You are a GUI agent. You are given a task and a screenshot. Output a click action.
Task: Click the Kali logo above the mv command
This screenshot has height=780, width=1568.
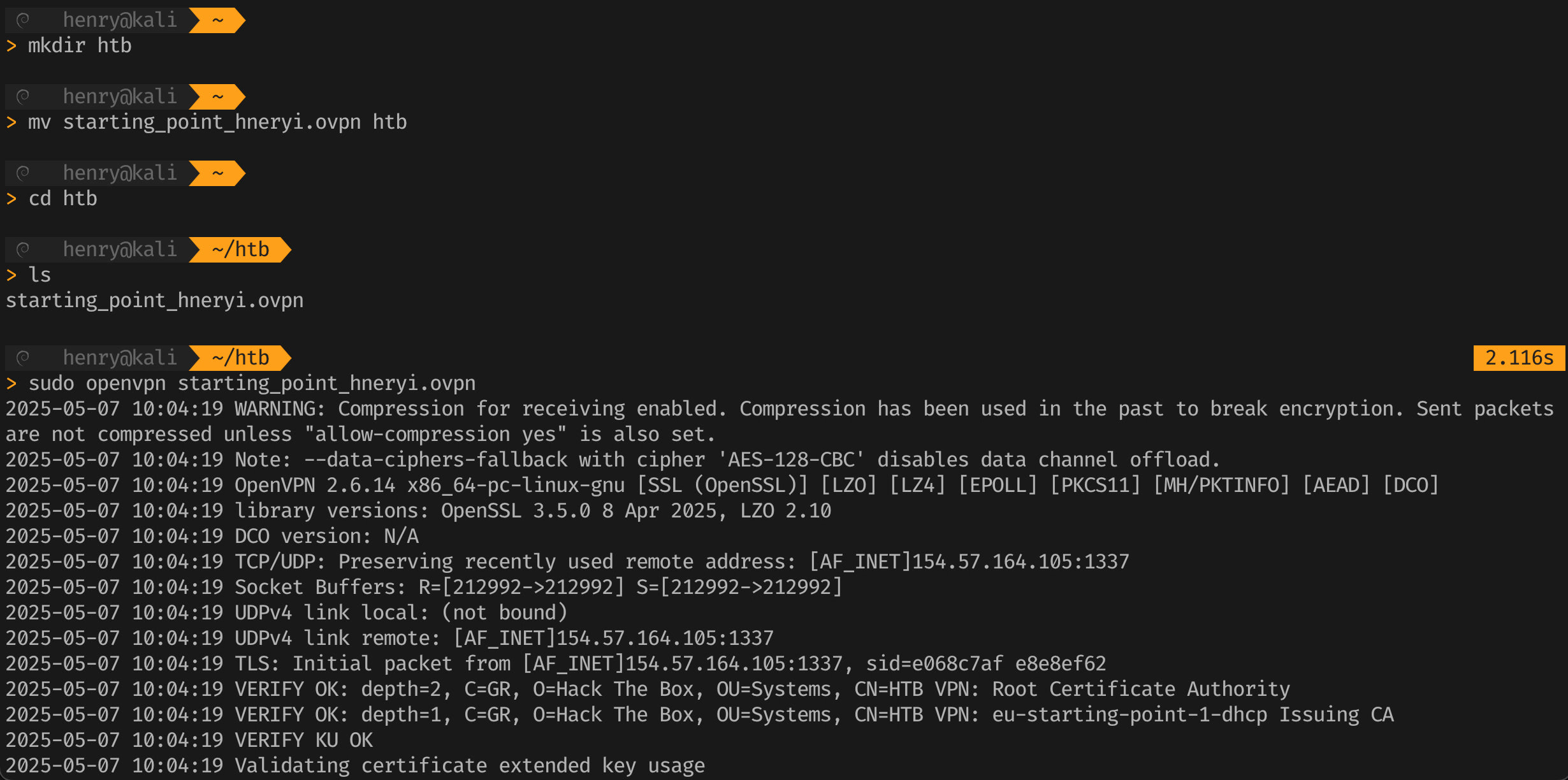(23, 97)
